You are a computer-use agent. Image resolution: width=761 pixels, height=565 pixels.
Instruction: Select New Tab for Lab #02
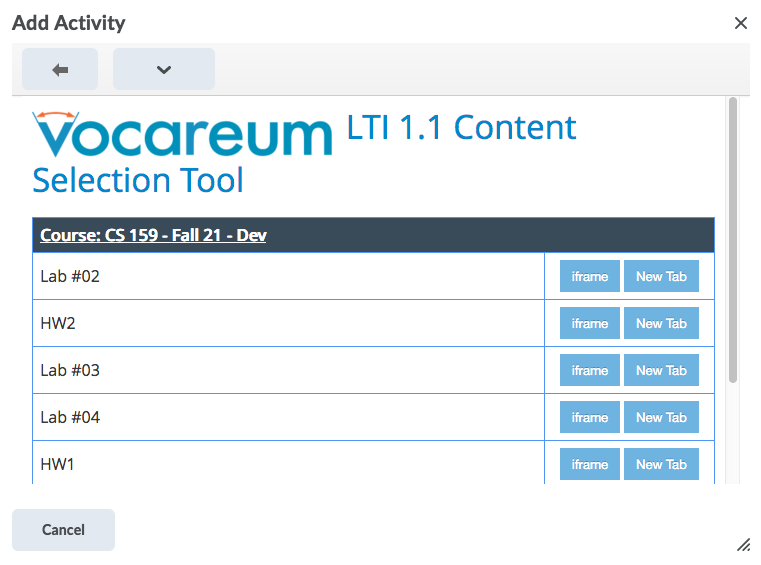point(661,276)
